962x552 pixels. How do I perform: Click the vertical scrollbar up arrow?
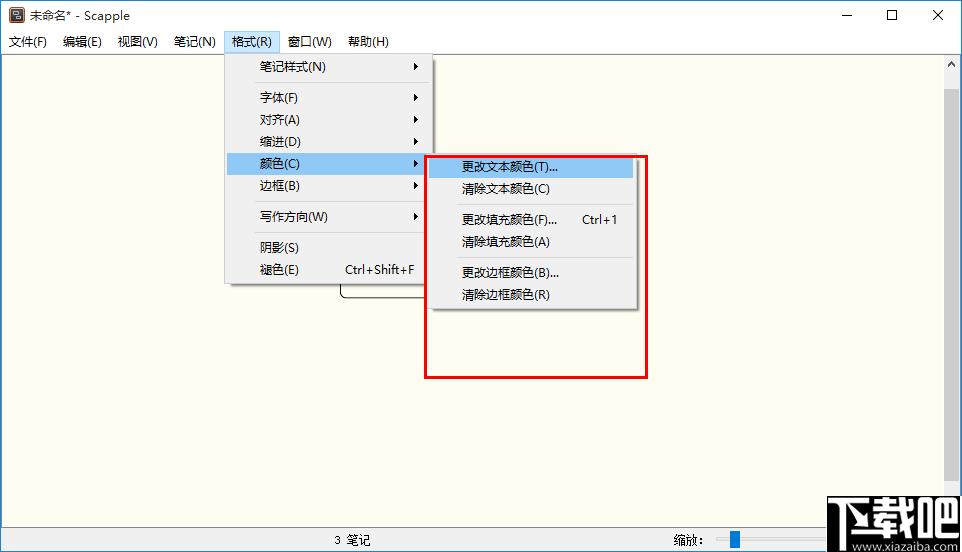952,65
